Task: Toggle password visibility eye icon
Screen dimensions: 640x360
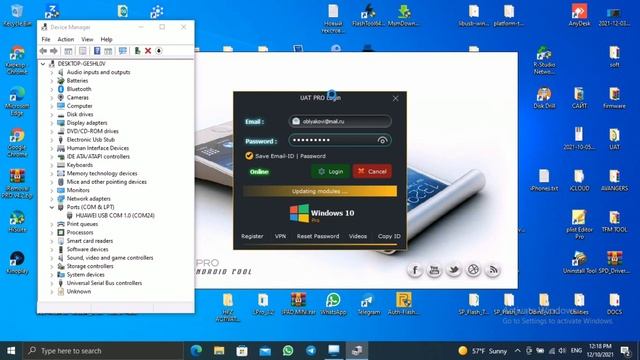Action: point(382,140)
